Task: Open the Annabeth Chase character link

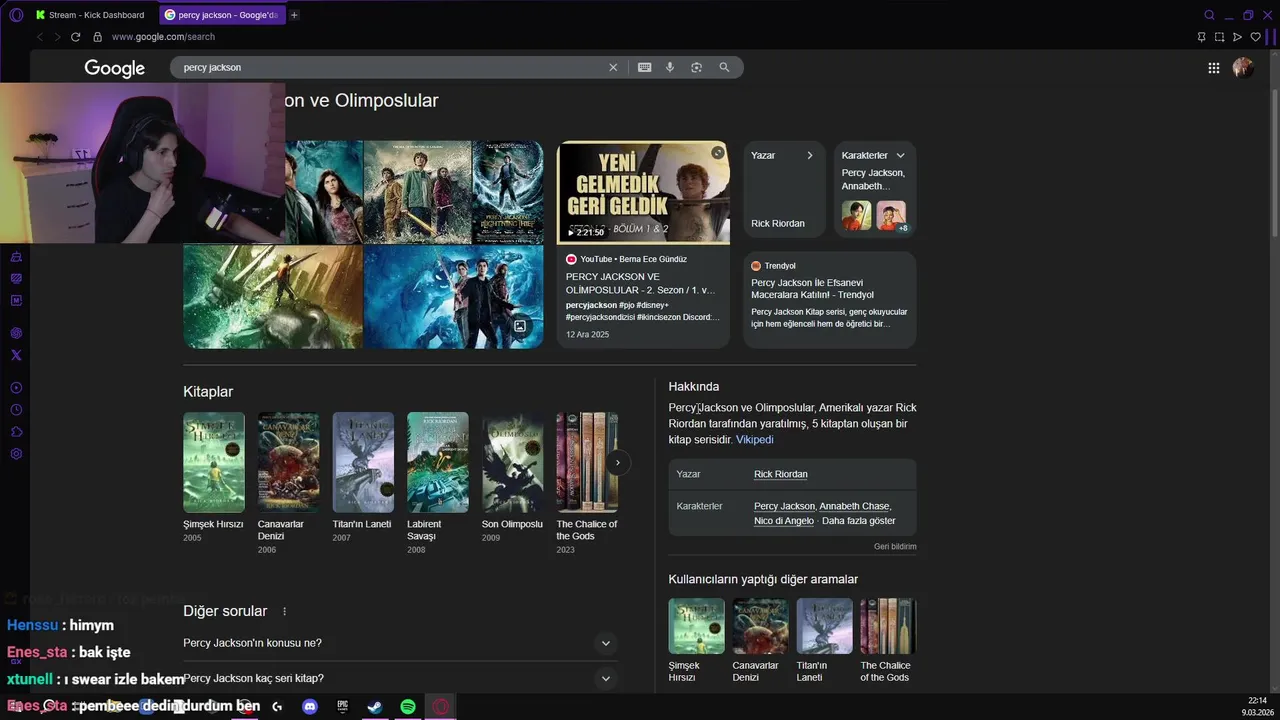Action: coord(854,506)
